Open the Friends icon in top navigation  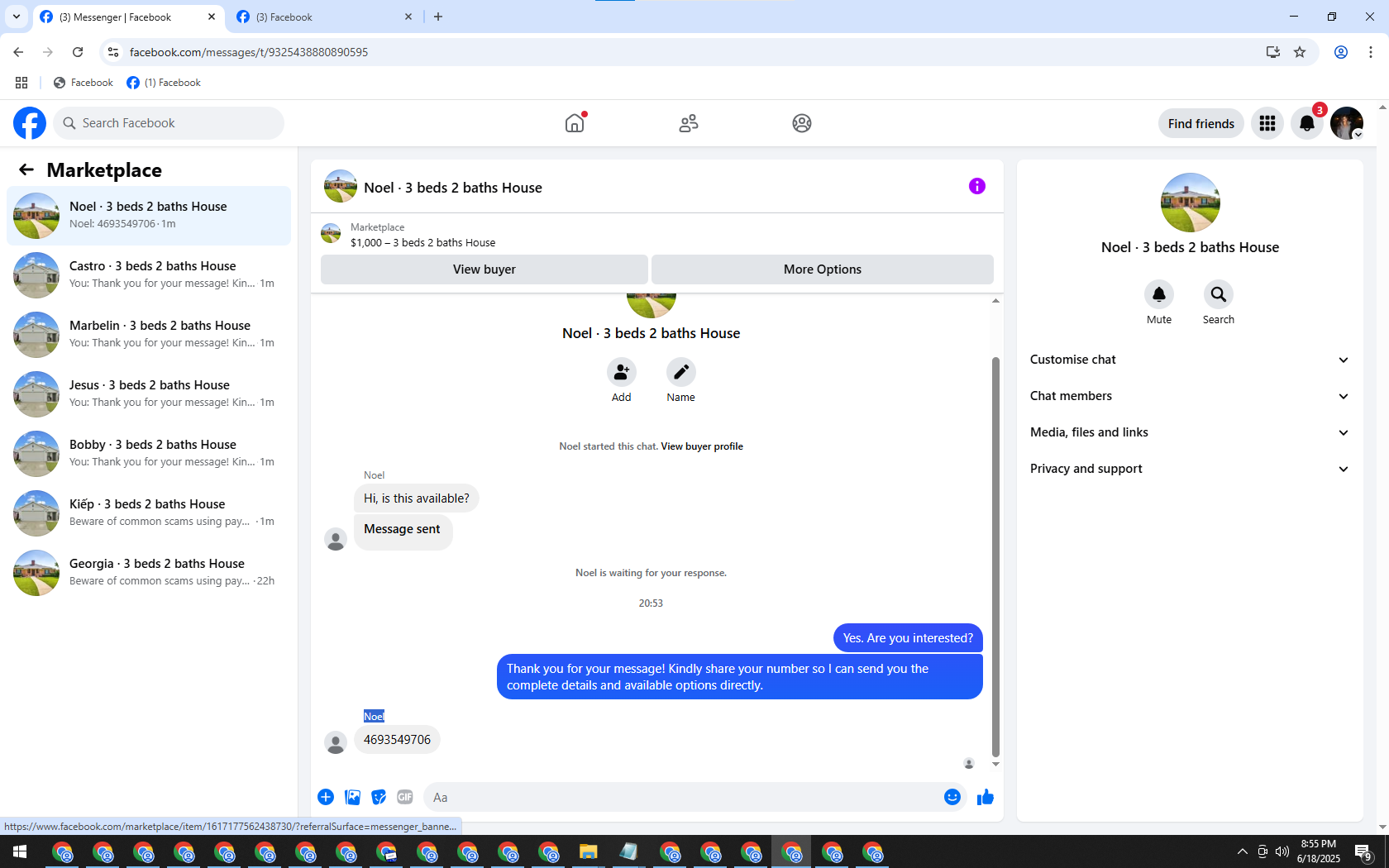coord(689,123)
